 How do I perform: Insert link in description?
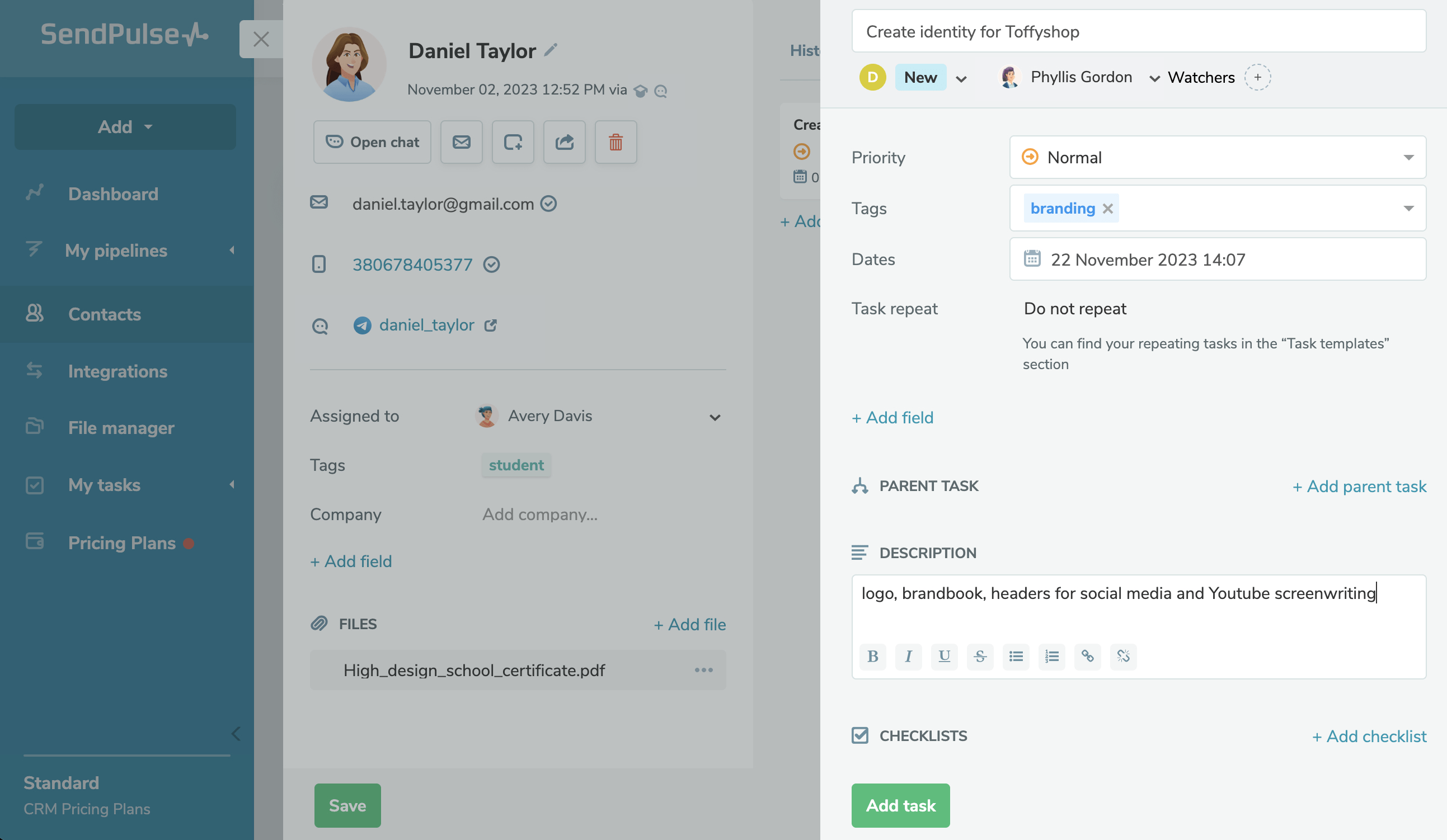pyautogui.click(x=1087, y=656)
